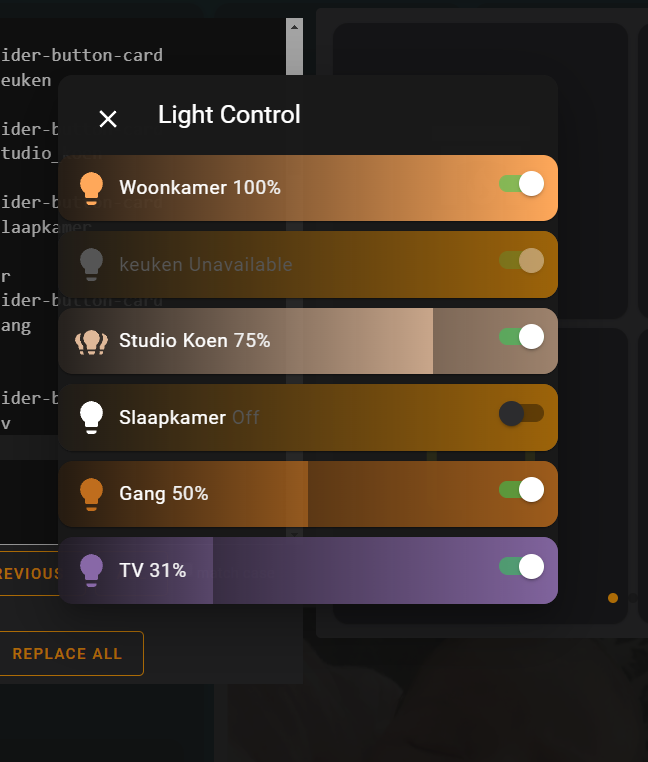Click the Replace All button
This screenshot has height=762, width=648.
[x=67, y=654]
